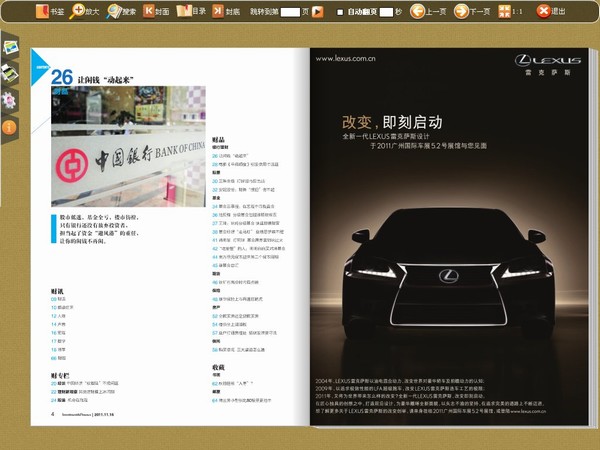Viewport: 600px width, 450px height.
Task: Click contents entry numbered 10 under 财讯
Action: tap(62, 307)
